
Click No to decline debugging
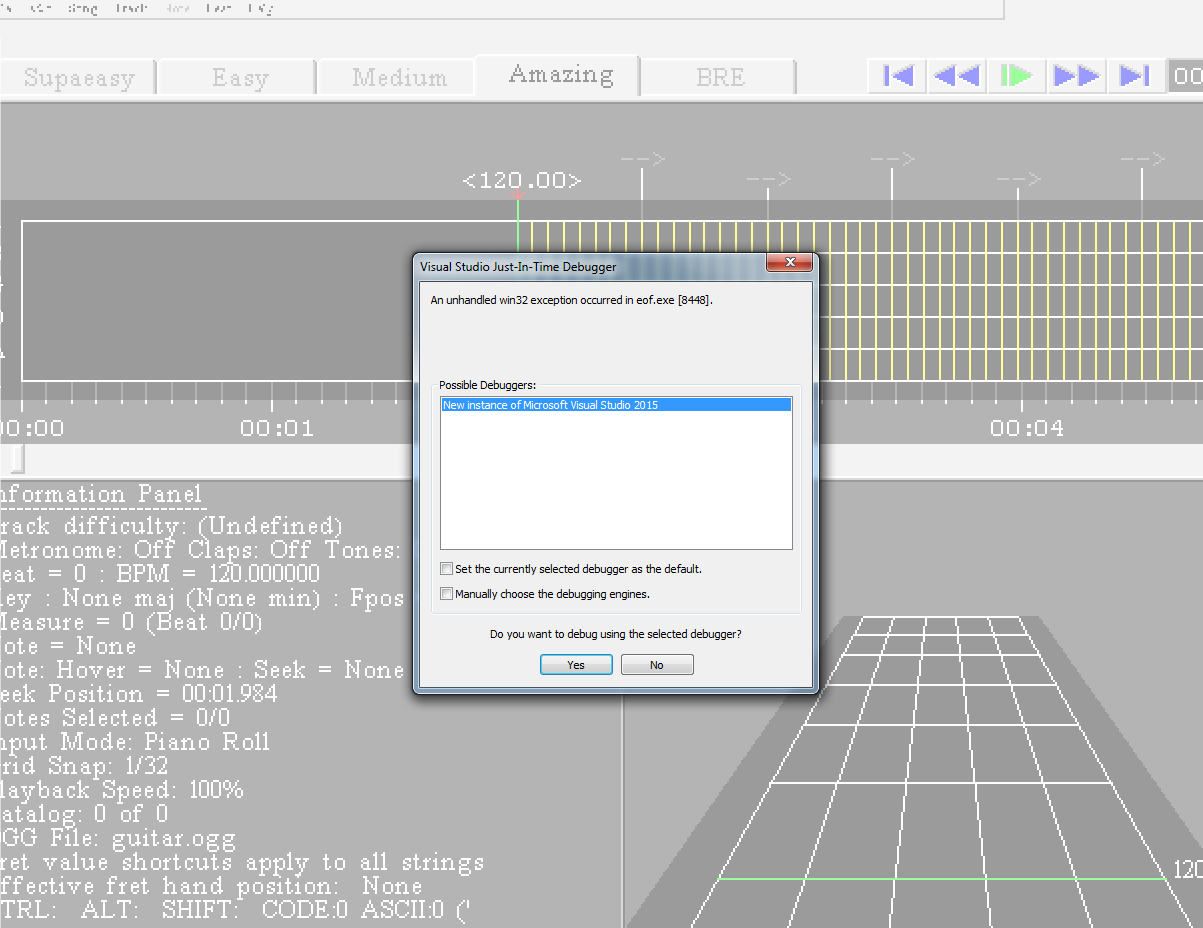(x=657, y=665)
